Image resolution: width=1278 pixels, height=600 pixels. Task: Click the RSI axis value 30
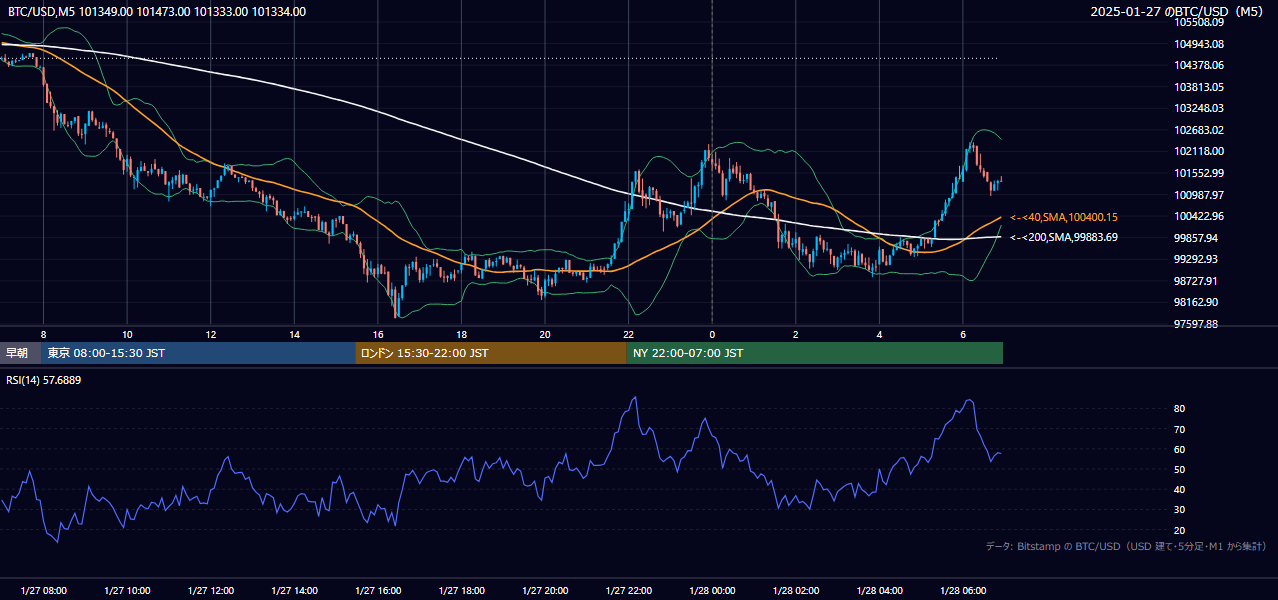[1179, 509]
